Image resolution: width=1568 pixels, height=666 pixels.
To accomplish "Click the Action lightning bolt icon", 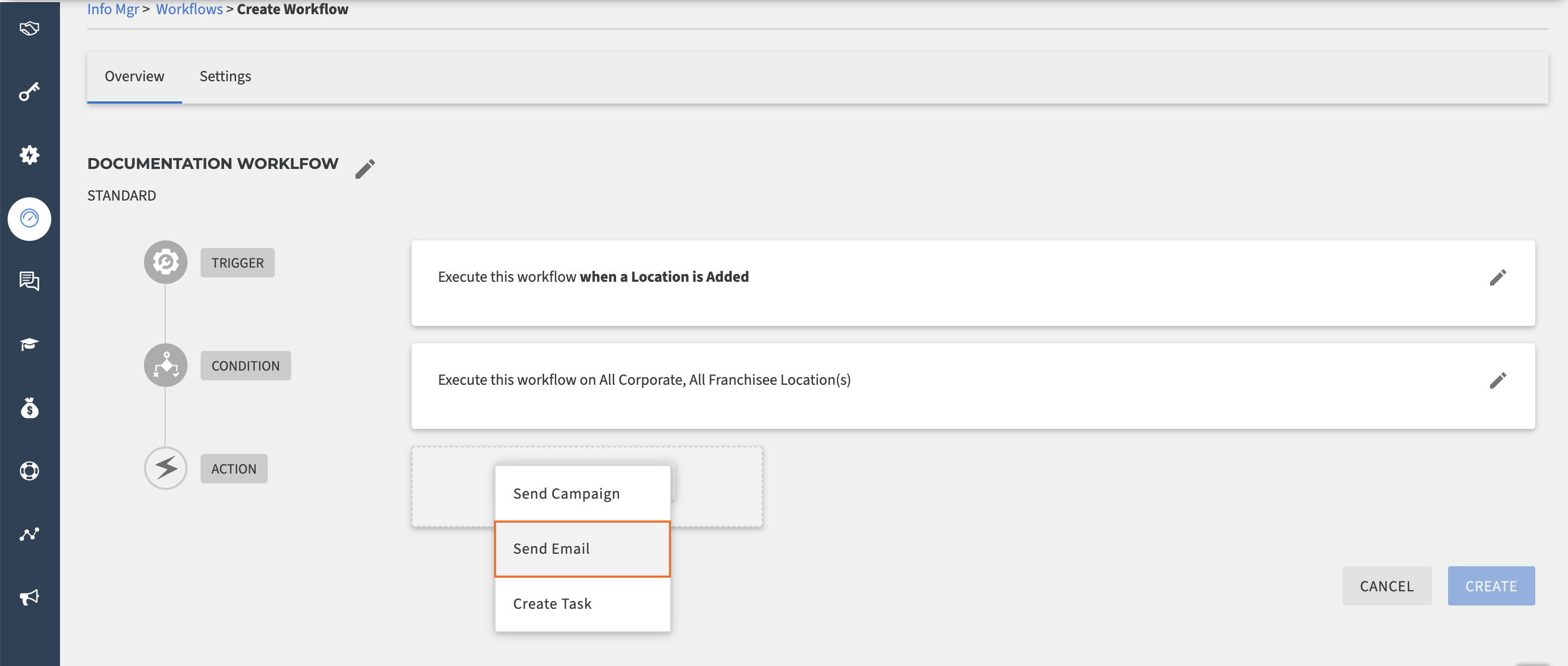I will [166, 468].
